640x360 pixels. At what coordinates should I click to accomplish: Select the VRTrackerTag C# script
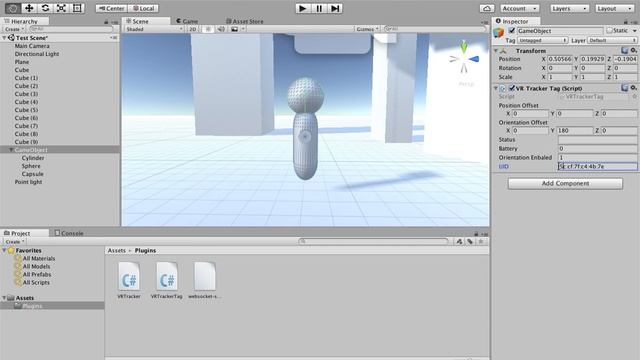[167, 281]
